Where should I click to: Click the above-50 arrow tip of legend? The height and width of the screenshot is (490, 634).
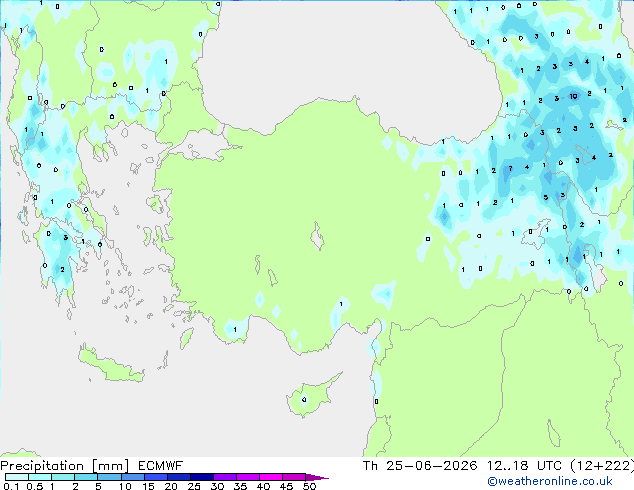click(x=317, y=477)
